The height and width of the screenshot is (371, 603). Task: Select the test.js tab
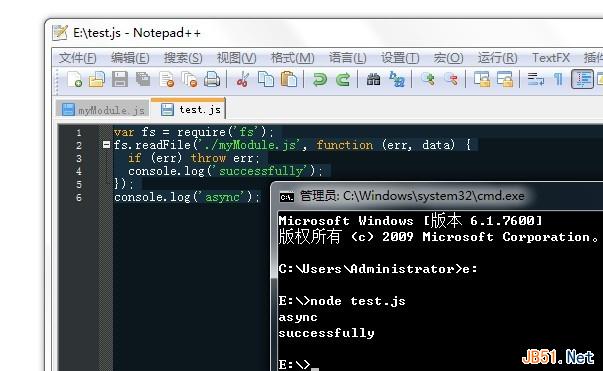click(188, 109)
